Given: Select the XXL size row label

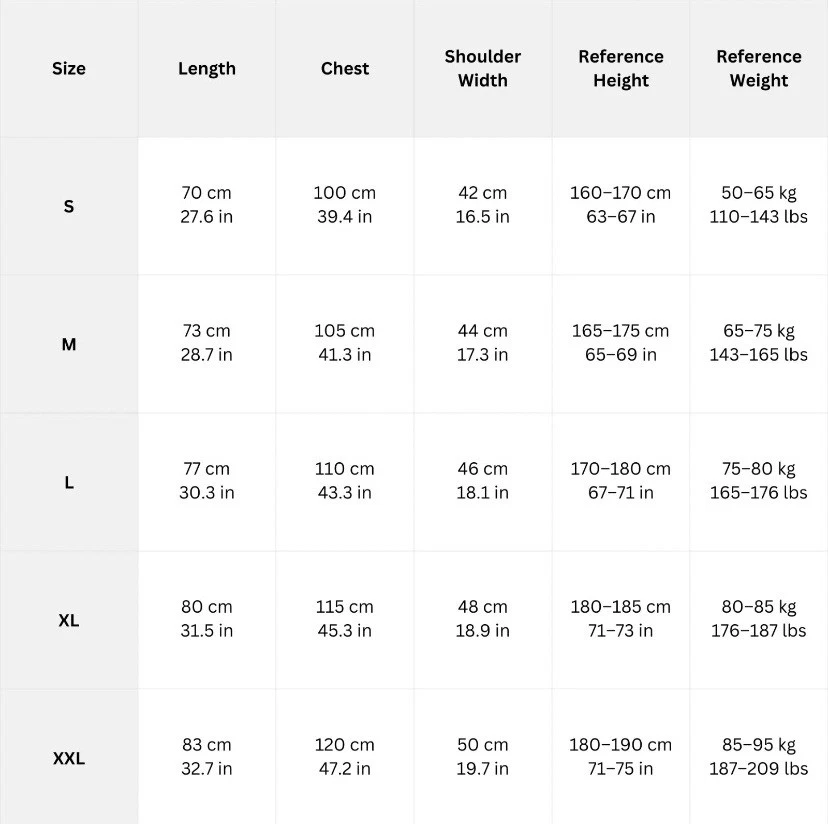Looking at the screenshot, I should 69,758.
